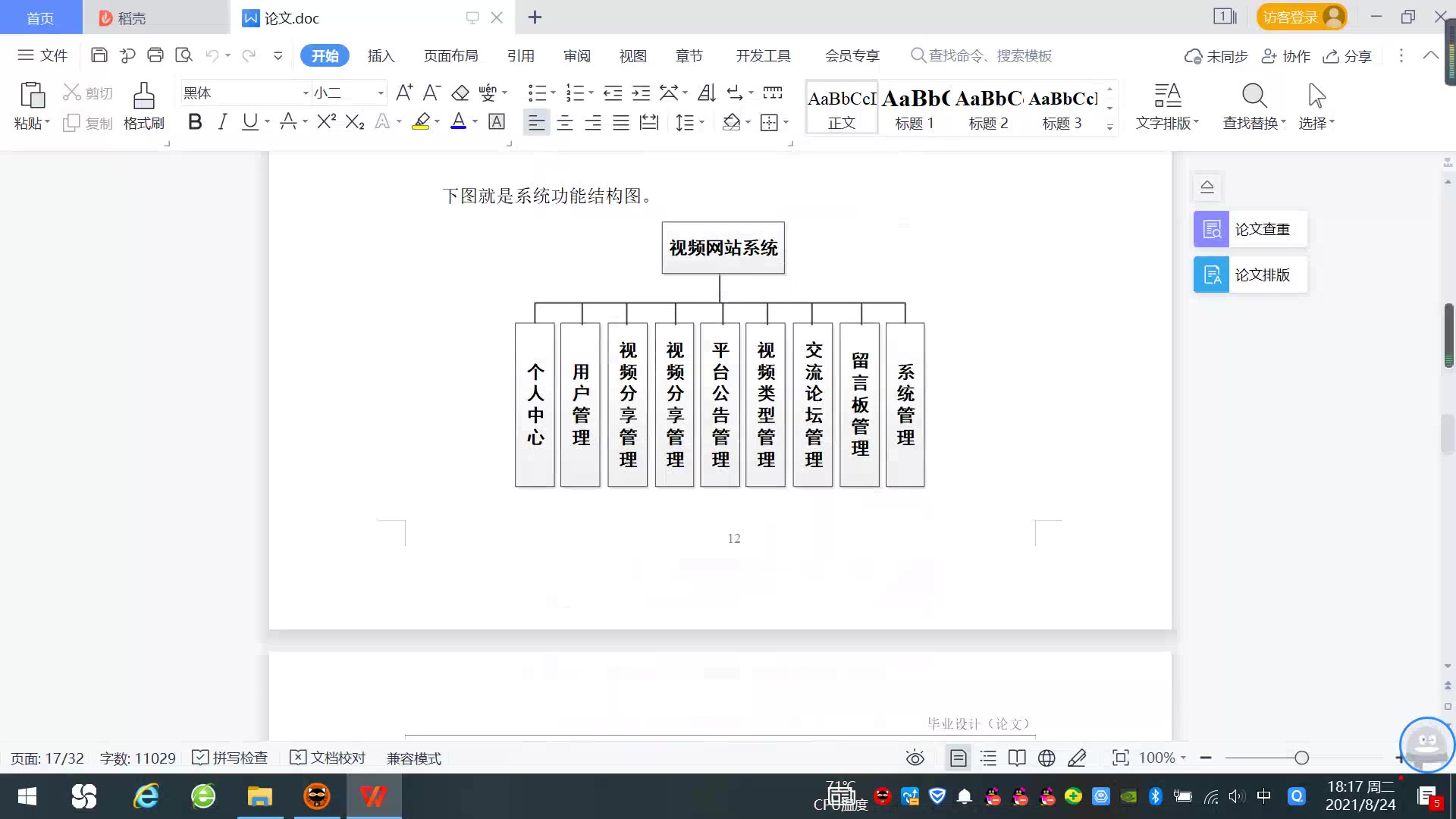This screenshot has height=819, width=1456.
Task: Expand line spacing dropdown
Action: 702,122
